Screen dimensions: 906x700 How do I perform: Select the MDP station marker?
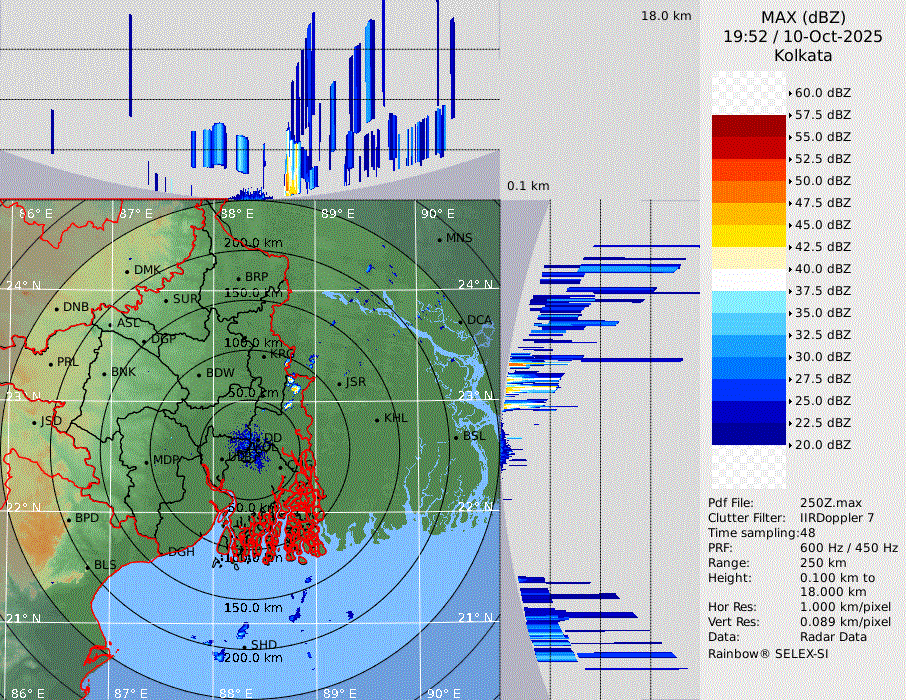pyautogui.click(x=147, y=461)
